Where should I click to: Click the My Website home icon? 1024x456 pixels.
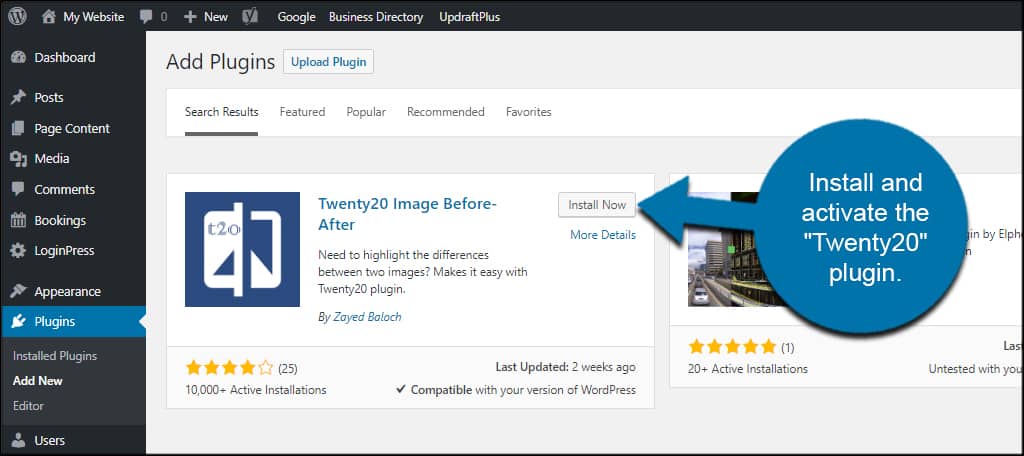click(x=49, y=17)
